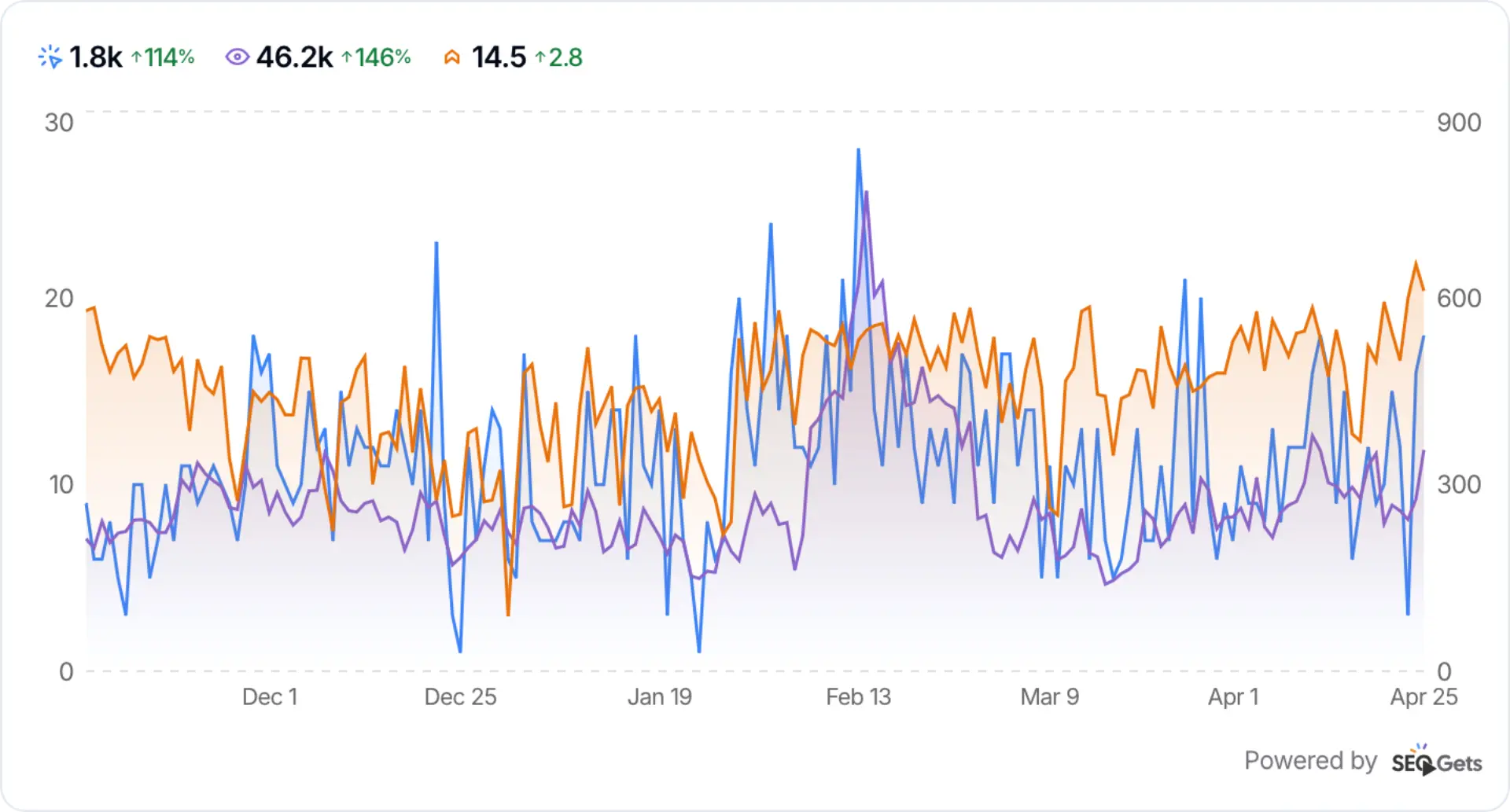1510x812 pixels.
Task: Toggle the 14.5 position metric visibility
Action: (x=497, y=56)
